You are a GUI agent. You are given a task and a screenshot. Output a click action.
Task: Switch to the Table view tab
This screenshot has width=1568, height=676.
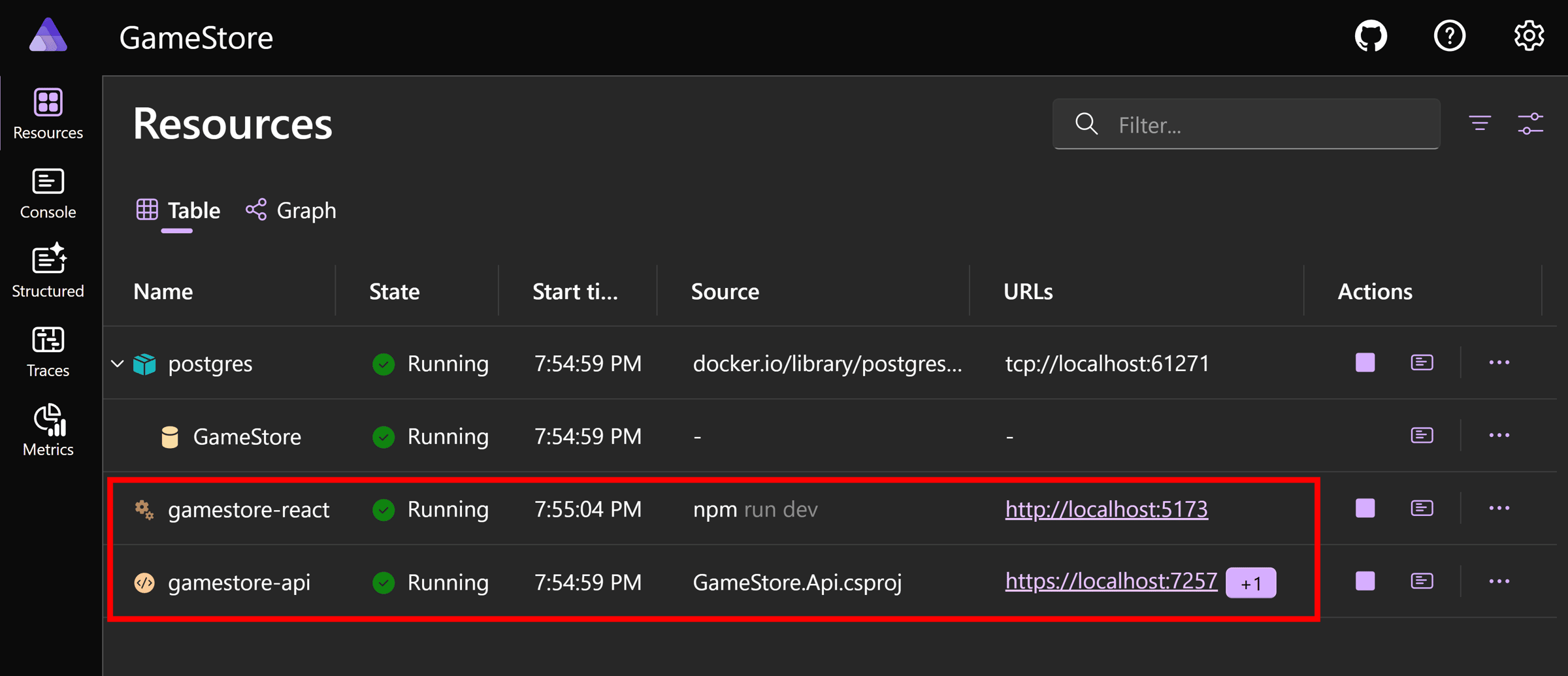tap(178, 210)
